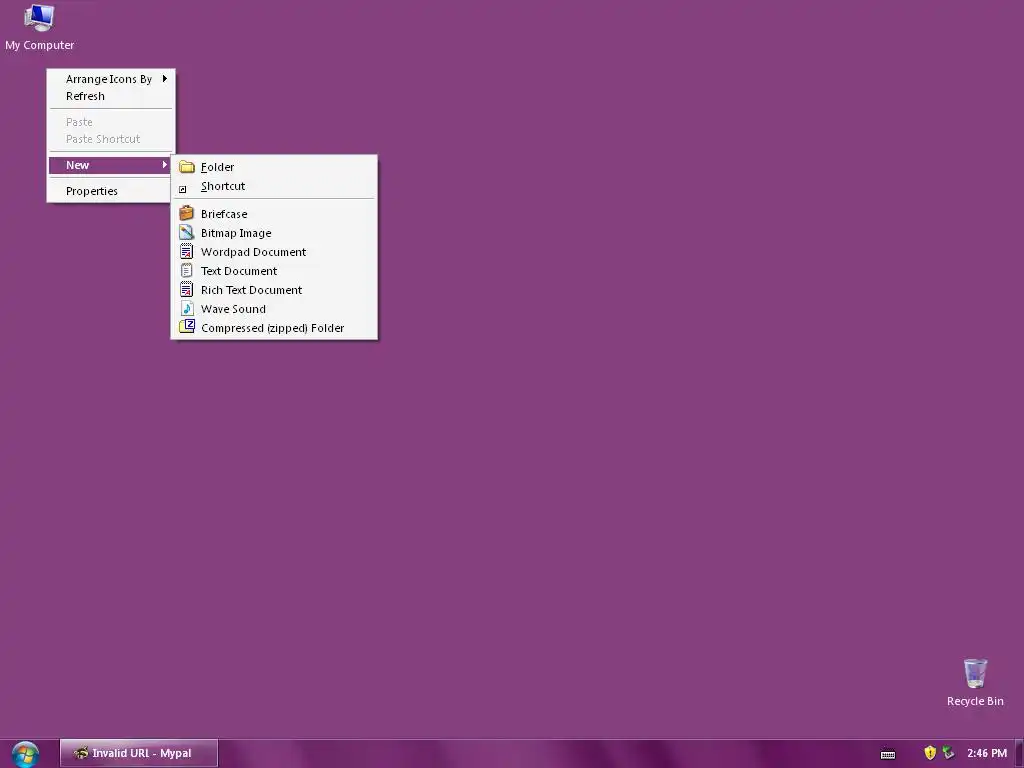The image size is (1024, 768).
Task: Create a new Text Document
Action: tap(274, 271)
